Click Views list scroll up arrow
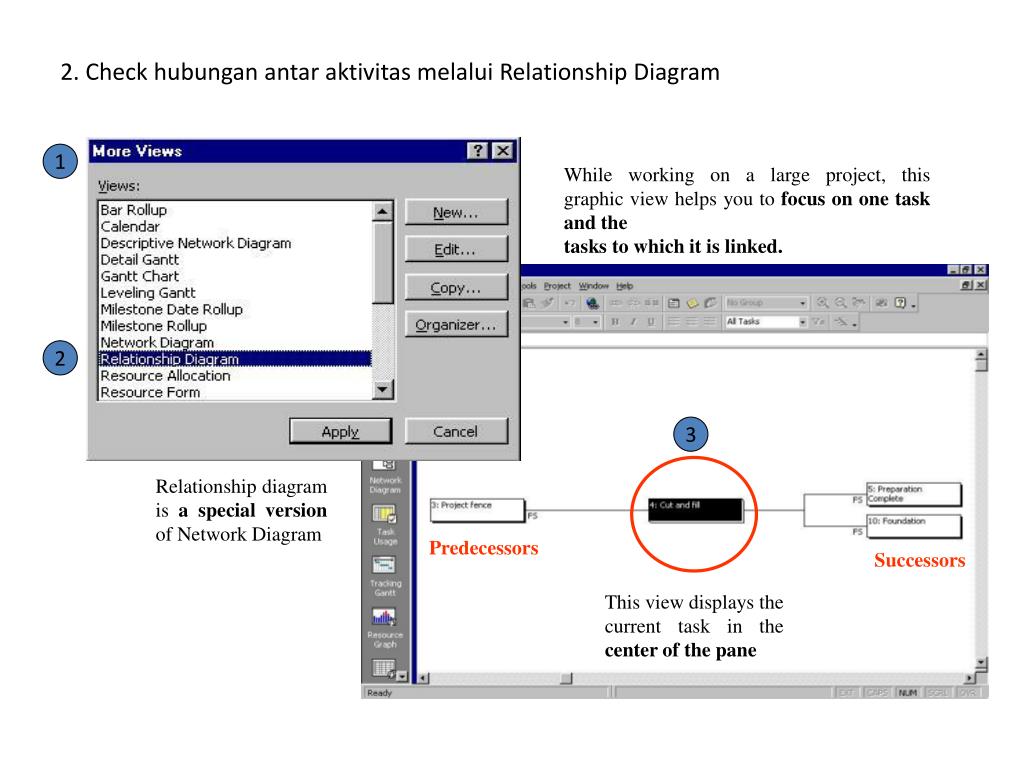The width and height of the screenshot is (1024, 768). 383,211
